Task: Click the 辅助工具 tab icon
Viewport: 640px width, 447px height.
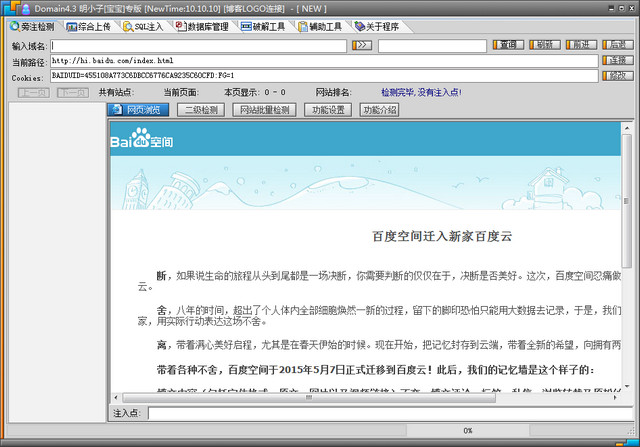Action: coord(303,27)
